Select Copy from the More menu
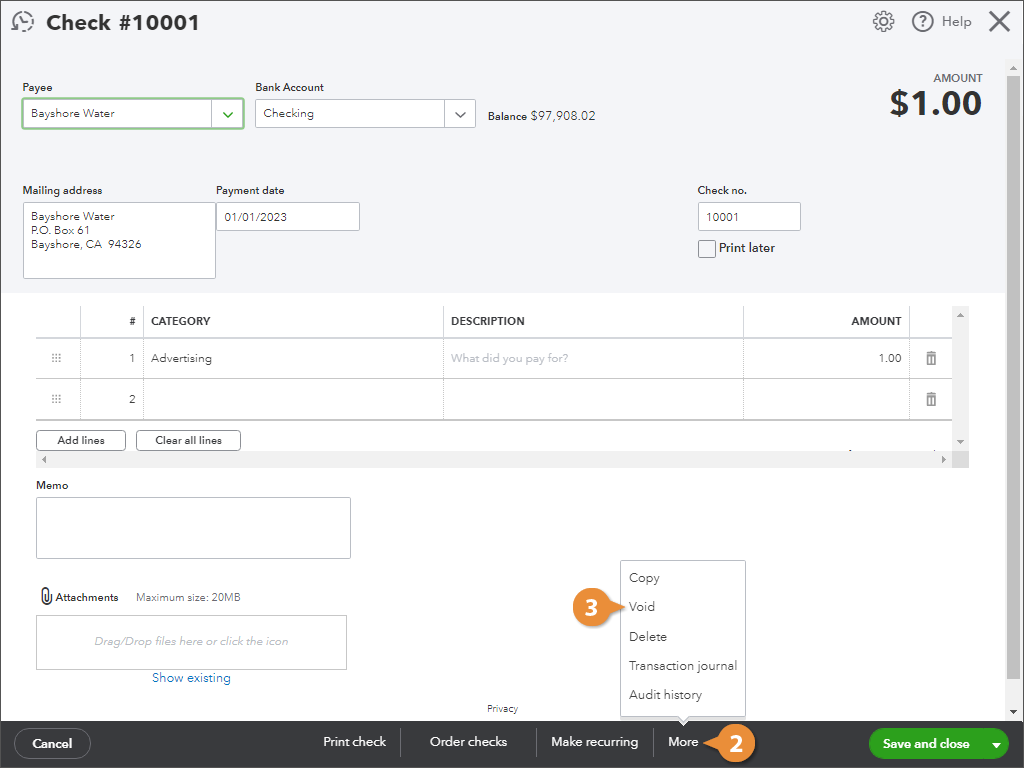 [x=644, y=578]
